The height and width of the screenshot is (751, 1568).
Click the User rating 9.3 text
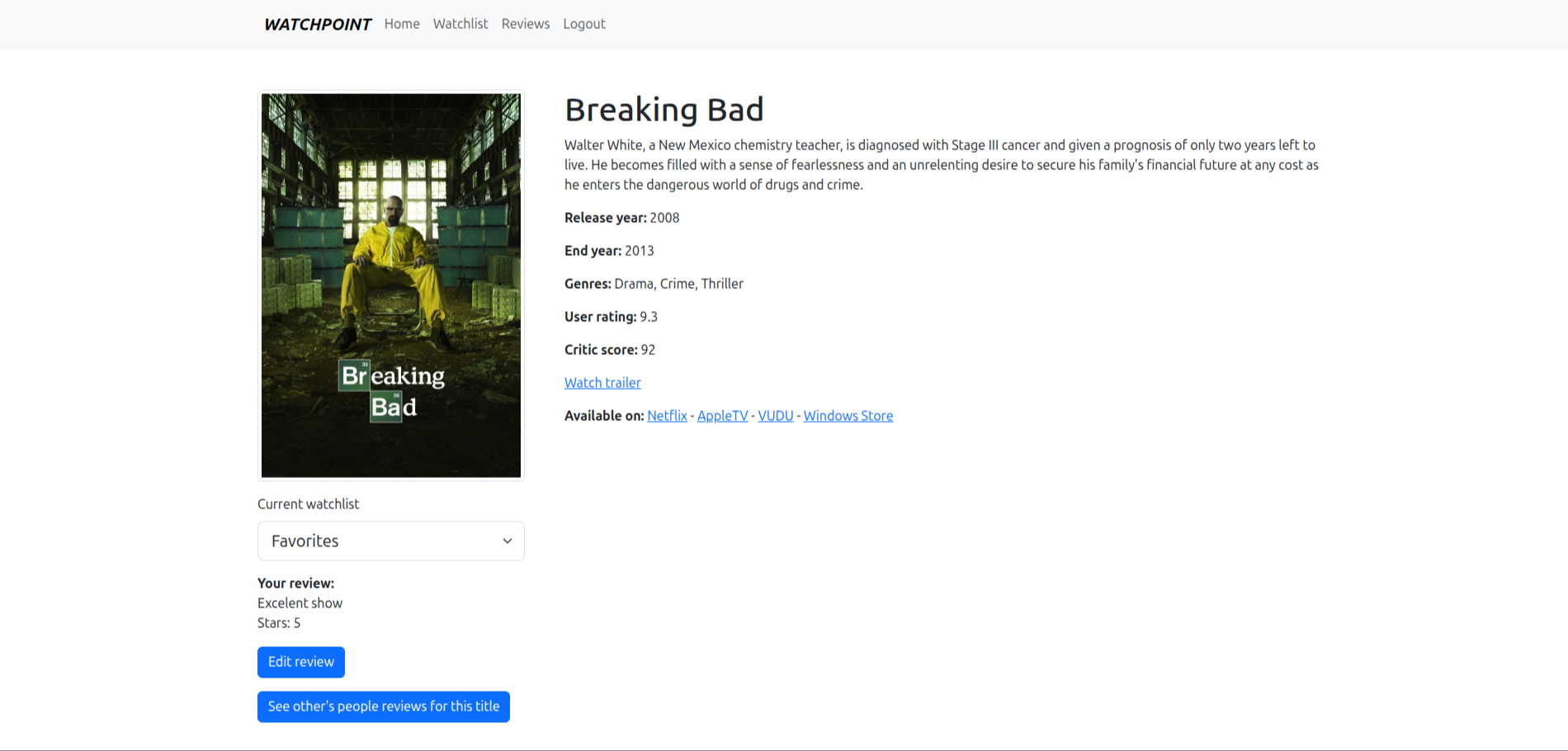pos(611,317)
